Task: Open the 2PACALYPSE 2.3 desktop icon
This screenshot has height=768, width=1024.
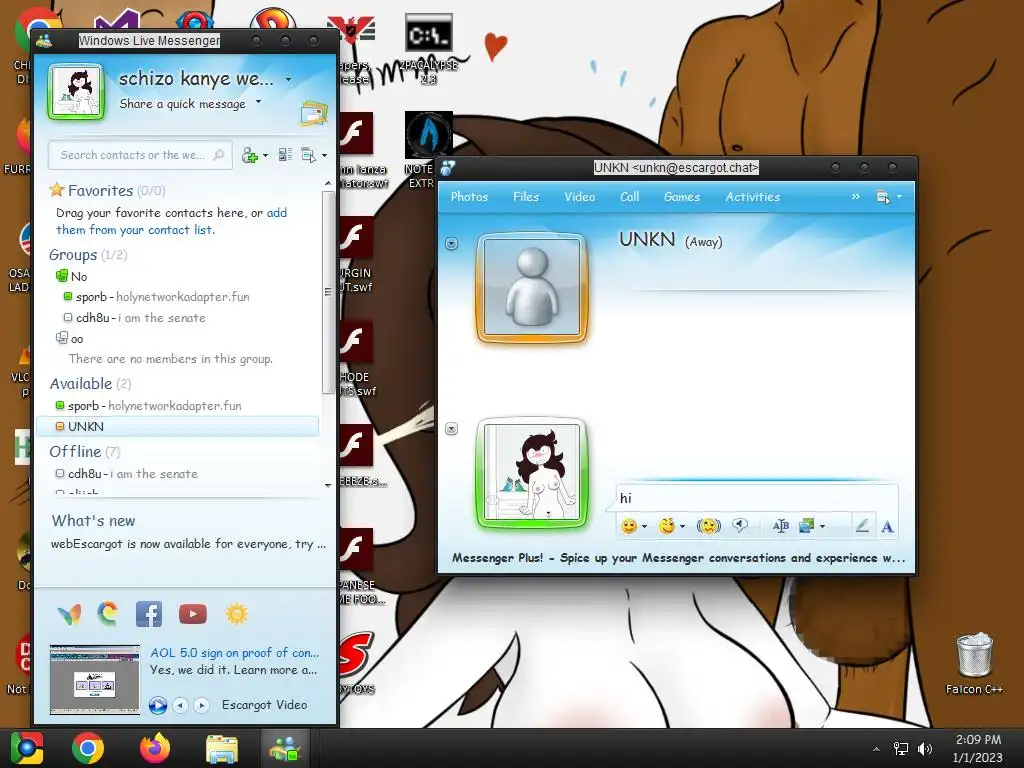Action: pyautogui.click(x=428, y=49)
